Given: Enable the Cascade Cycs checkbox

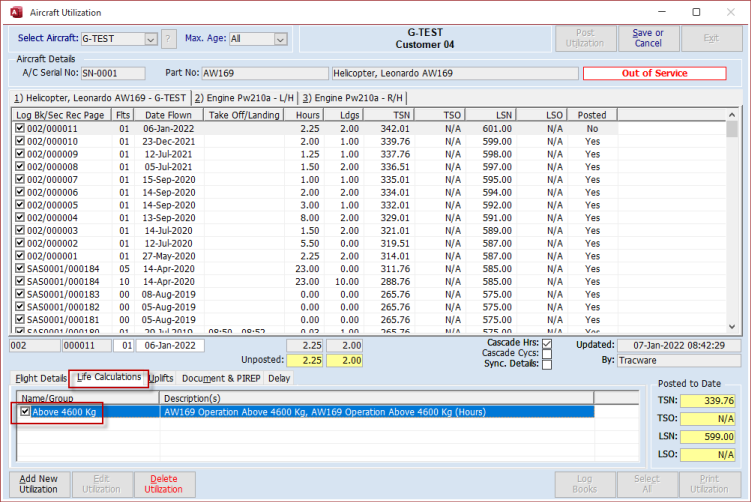Looking at the screenshot, I should (x=546, y=354).
